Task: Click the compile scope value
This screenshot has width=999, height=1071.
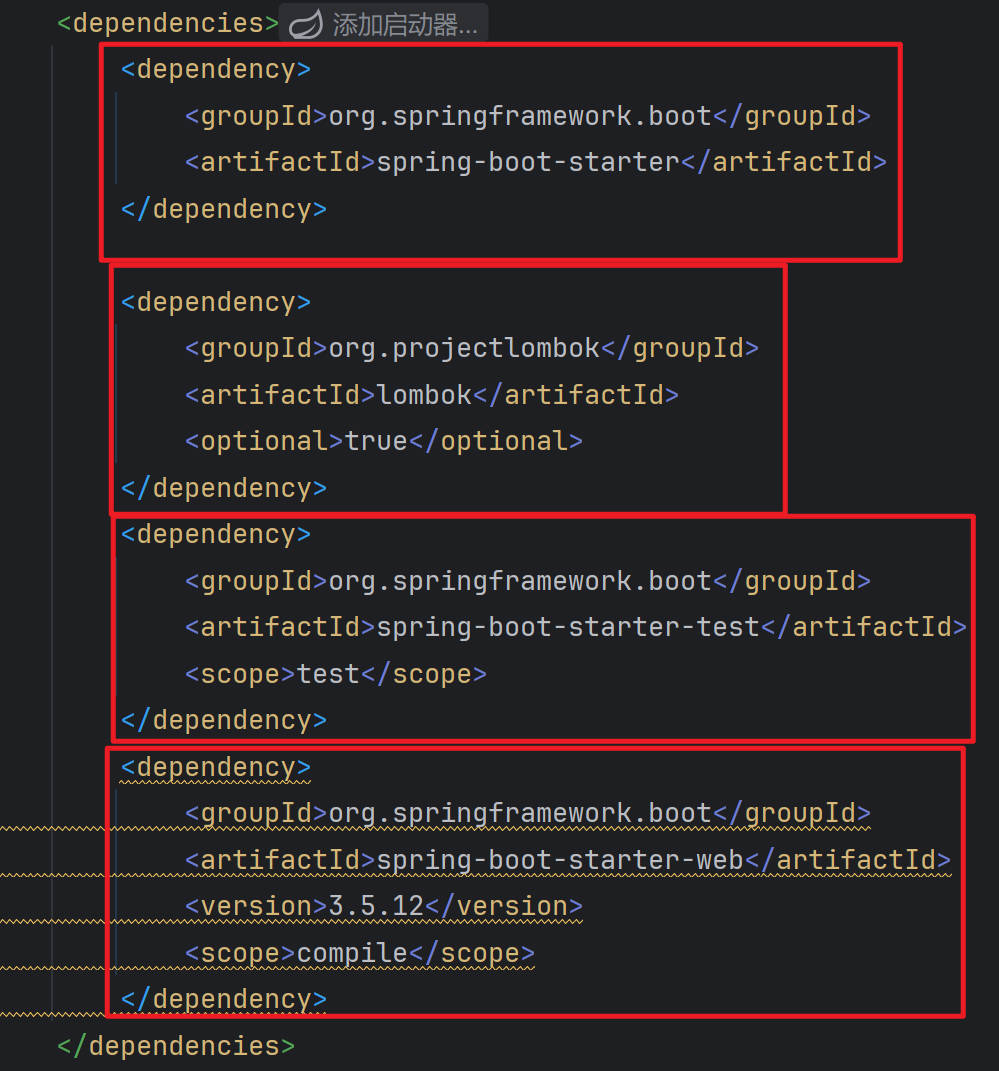Action: tap(352, 953)
